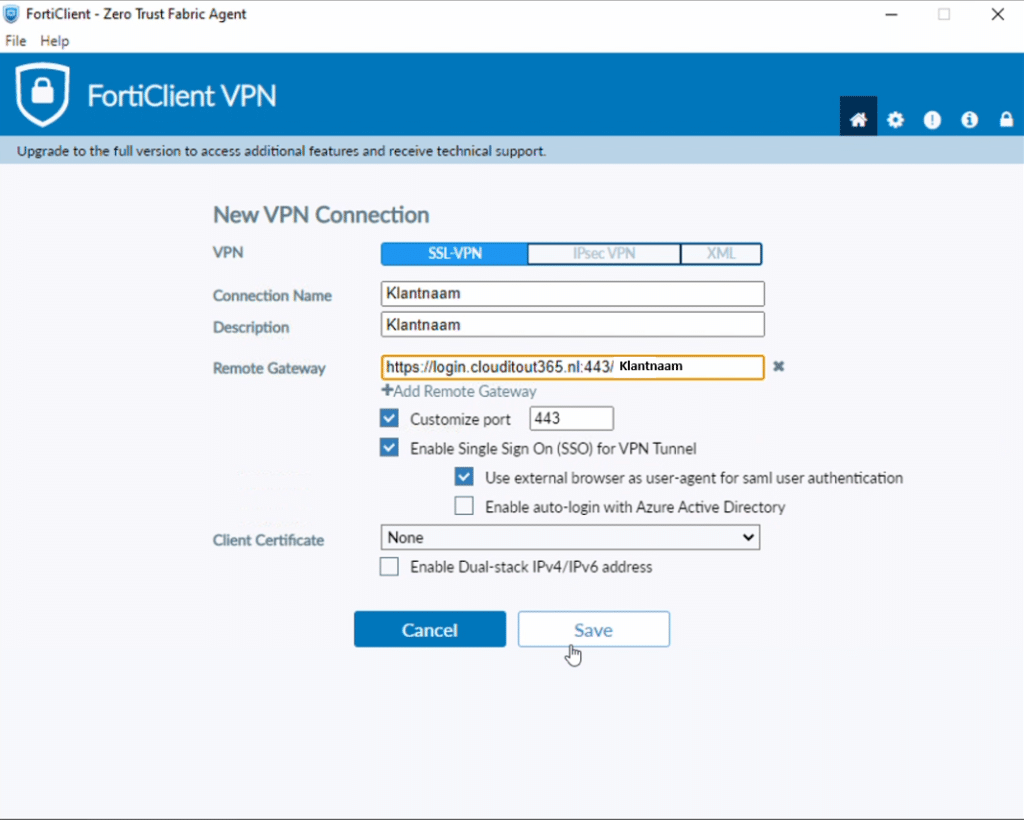This screenshot has width=1024, height=820.
Task: Switch to the XML tab
Action: pyautogui.click(x=721, y=253)
